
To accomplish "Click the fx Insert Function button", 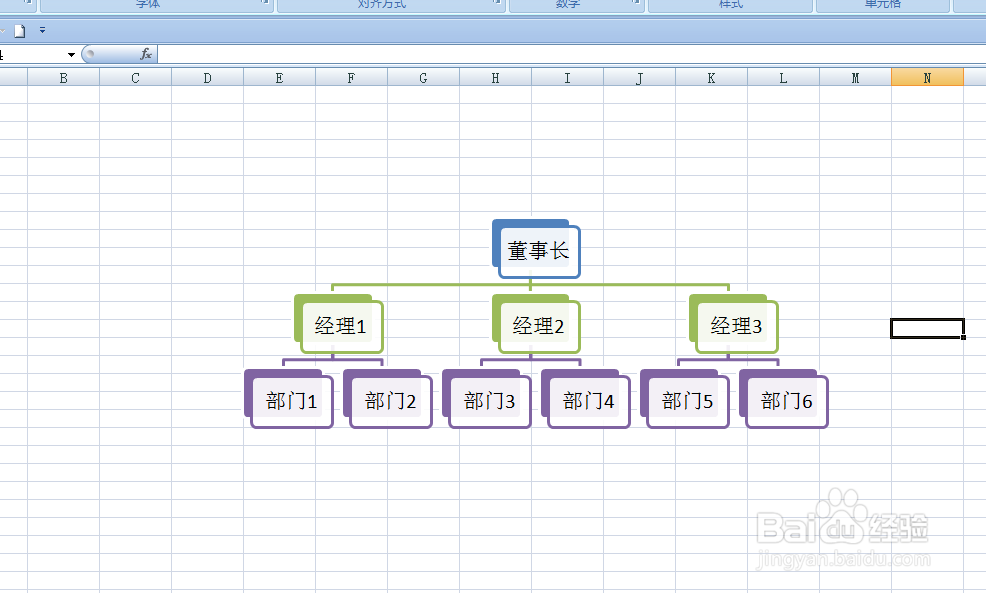I will pyautogui.click(x=146, y=55).
